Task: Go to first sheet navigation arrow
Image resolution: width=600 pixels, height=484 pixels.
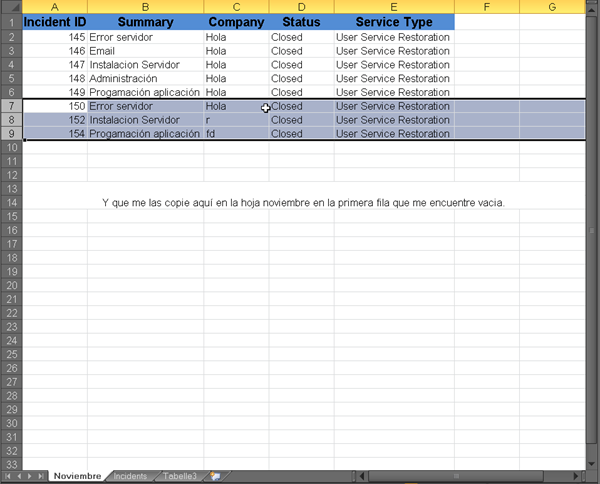Action: (8, 476)
